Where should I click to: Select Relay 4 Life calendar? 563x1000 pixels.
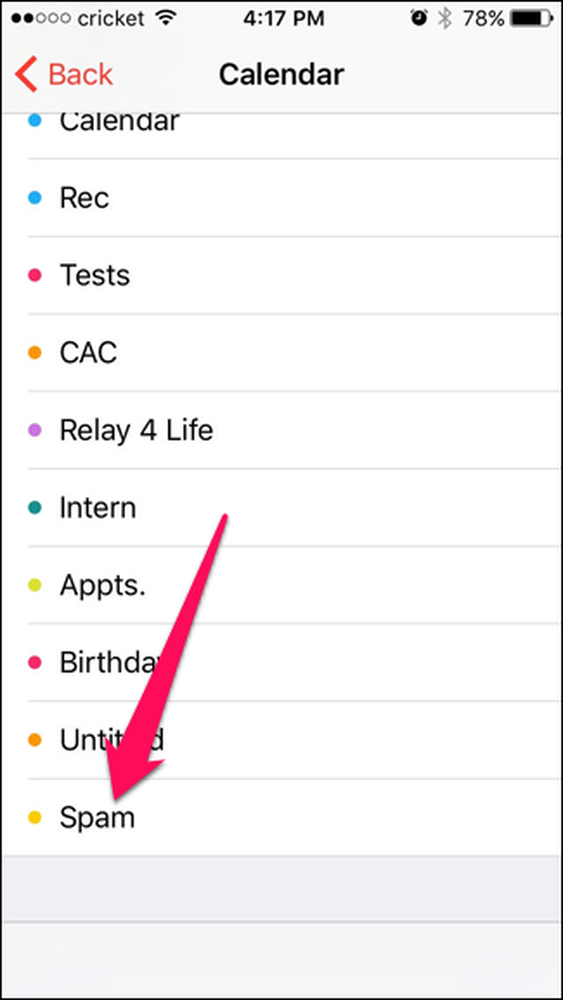point(295,430)
